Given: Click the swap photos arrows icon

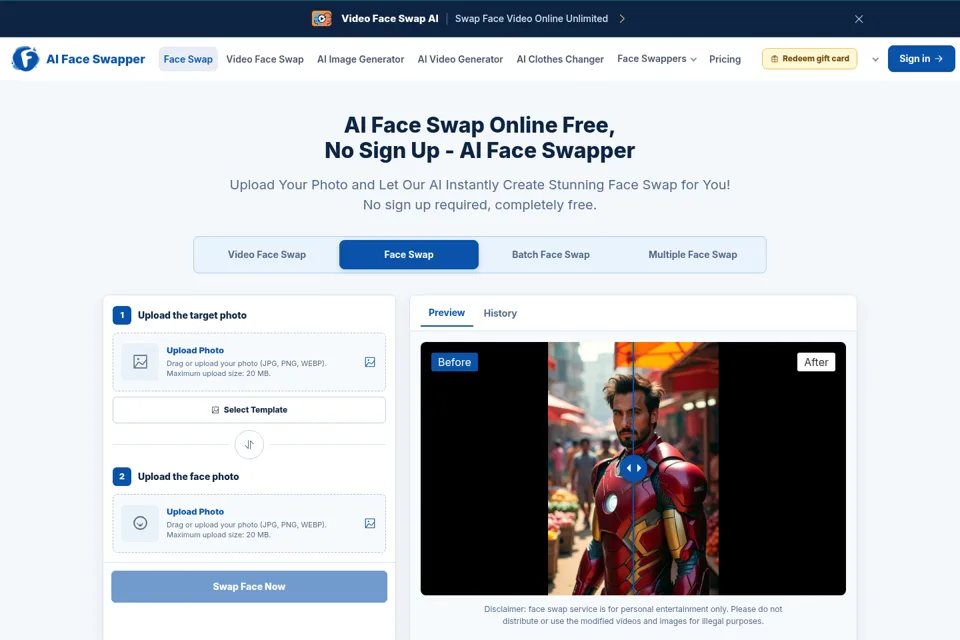Looking at the screenshot, I should click(249, 445).
